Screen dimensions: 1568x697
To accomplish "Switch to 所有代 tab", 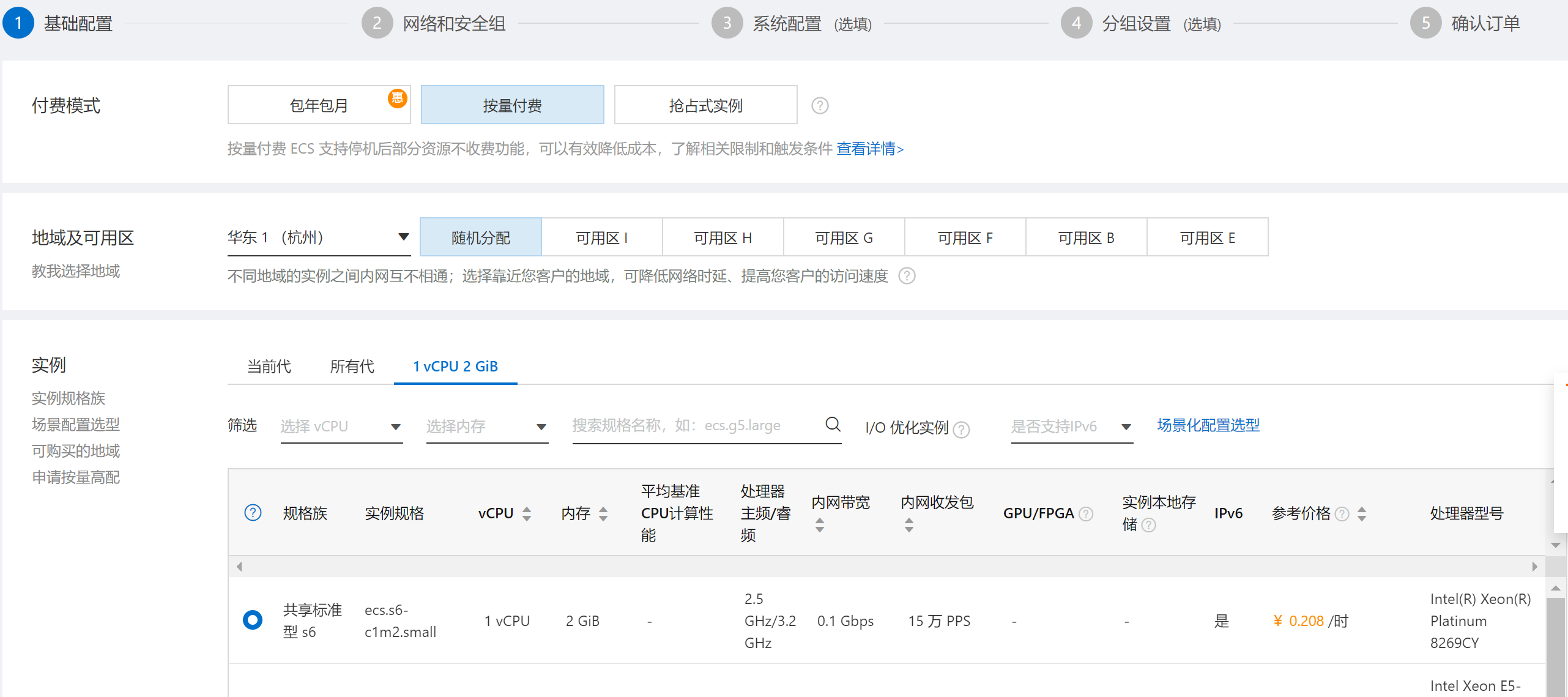I will [x=352, y=367].
